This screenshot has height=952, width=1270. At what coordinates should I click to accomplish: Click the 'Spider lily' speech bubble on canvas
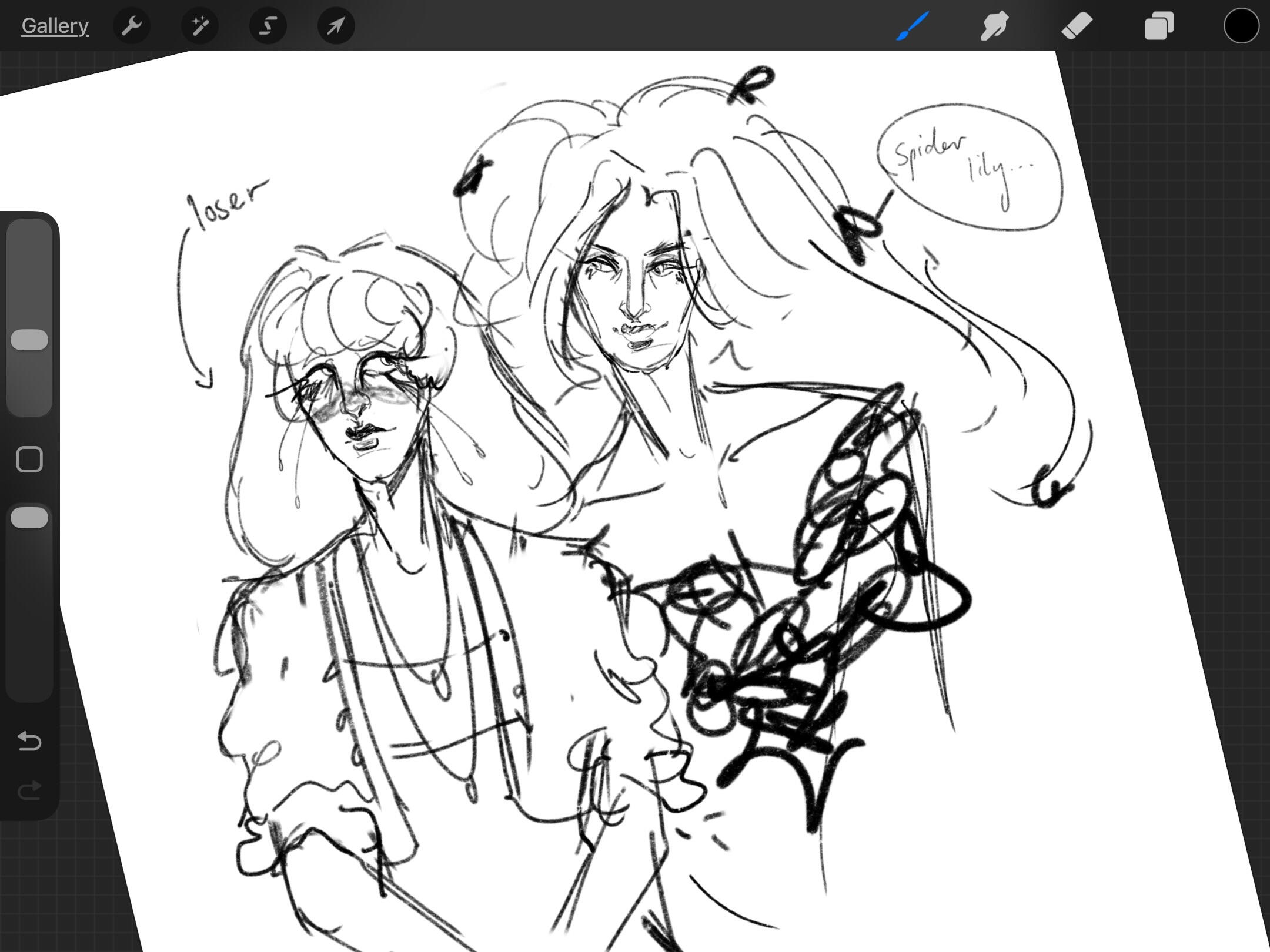click(969, 167)
